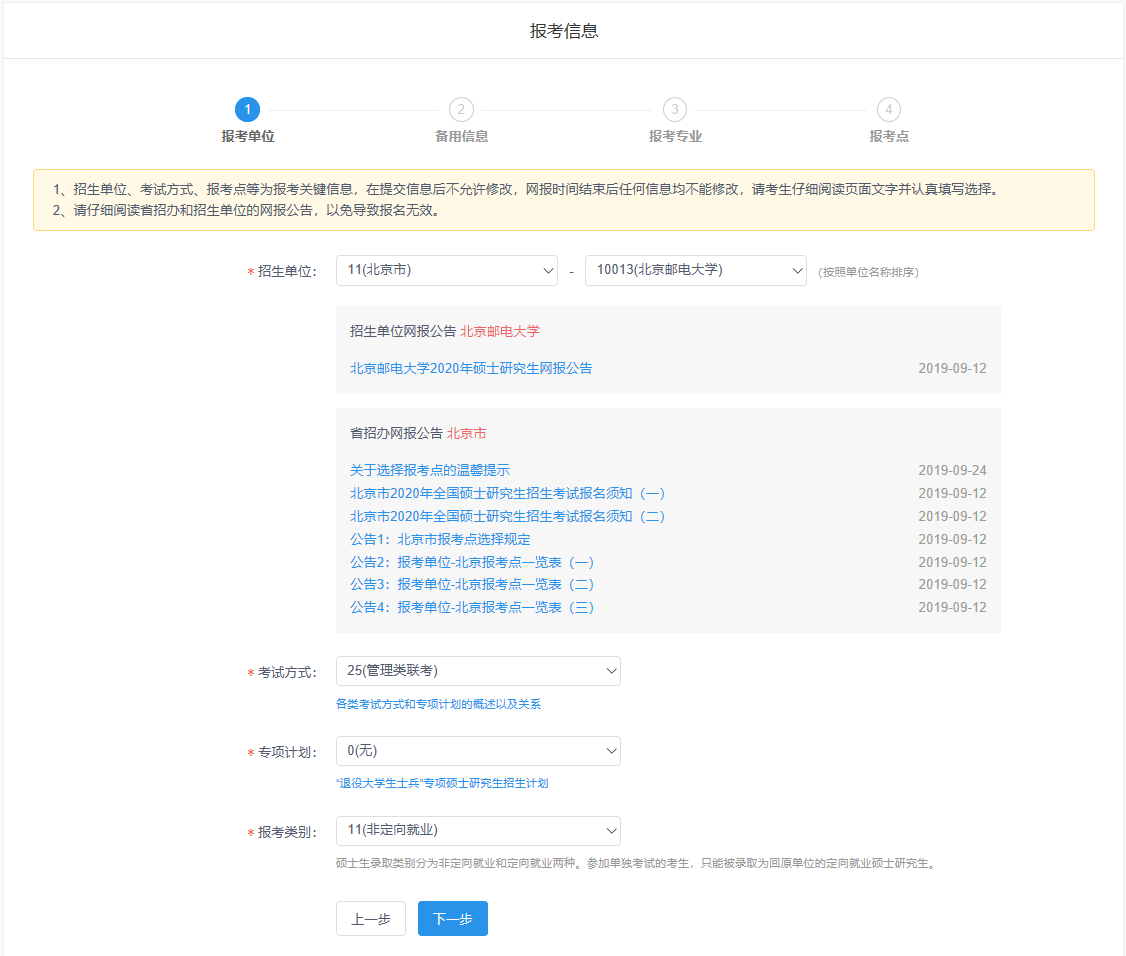Image resolution: width=1126 pixels, height=956 pixels.
Task: Open 各类考试方式和专项计划的概述 link
Action: (x=438, y=704)
